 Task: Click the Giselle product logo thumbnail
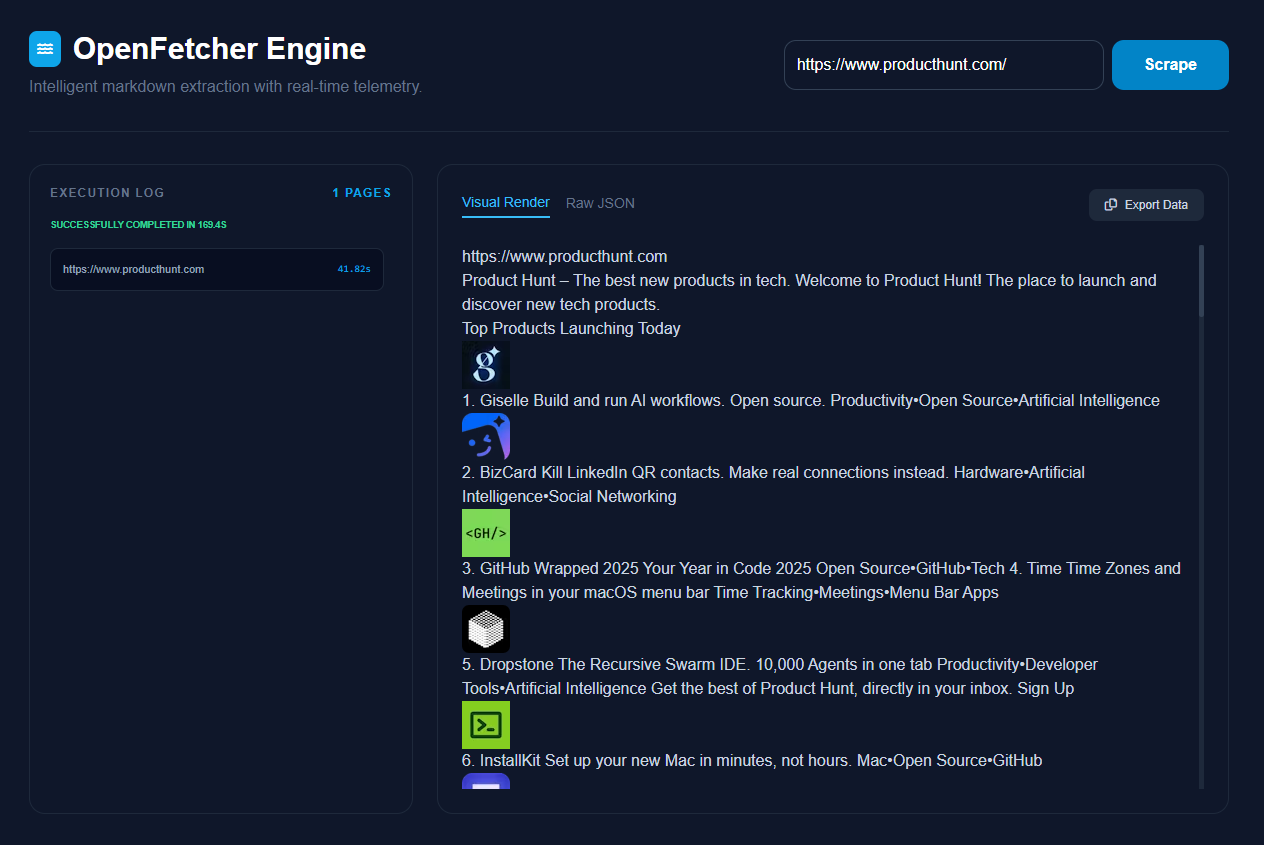click(486, 365)
